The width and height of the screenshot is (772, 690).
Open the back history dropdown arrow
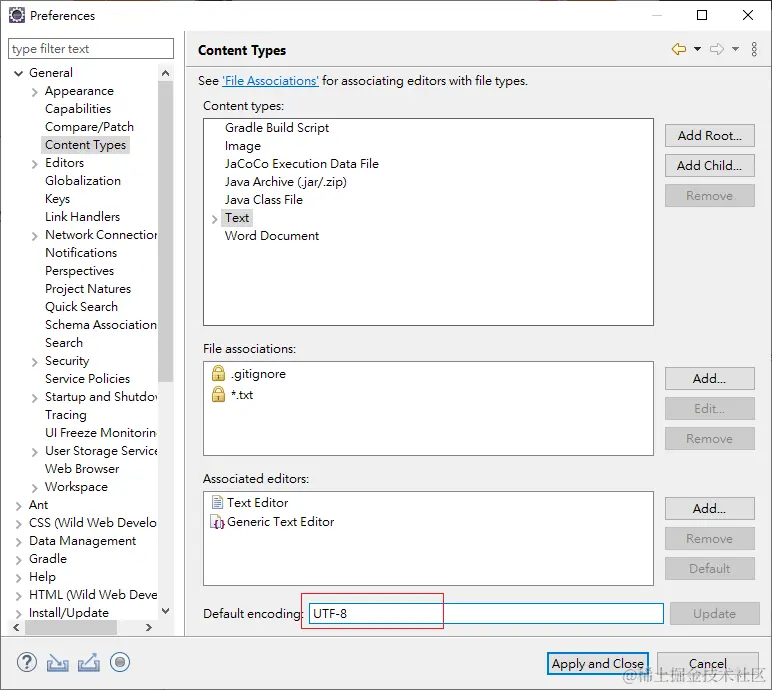point(697,49)
